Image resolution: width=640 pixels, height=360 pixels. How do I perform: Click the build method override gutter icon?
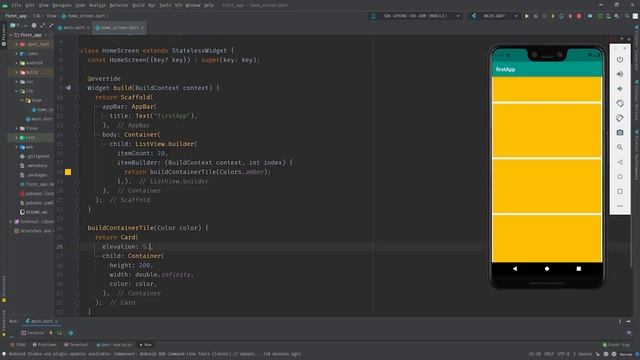tap(68, 88)
